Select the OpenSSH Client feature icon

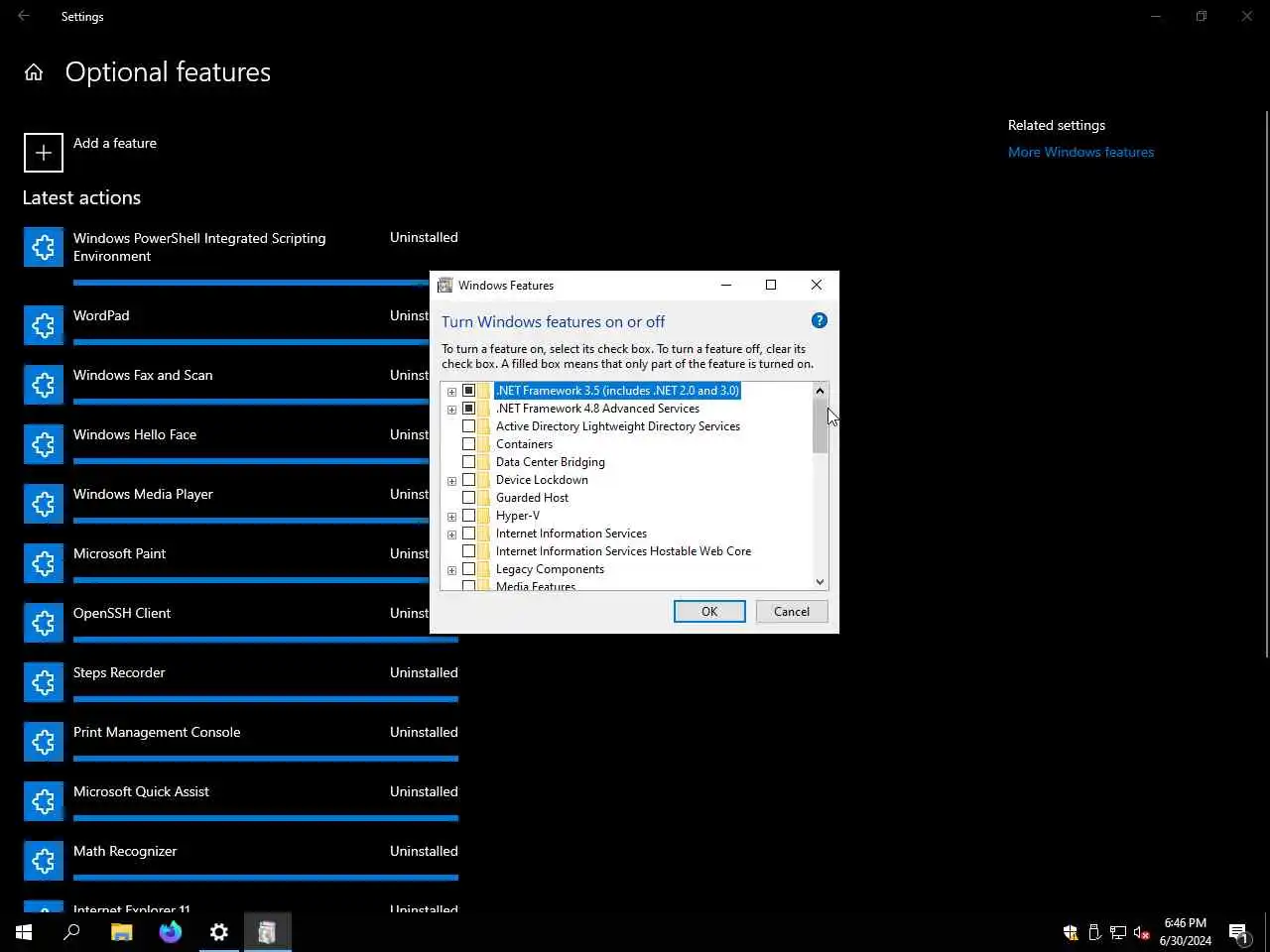[44, 623]
